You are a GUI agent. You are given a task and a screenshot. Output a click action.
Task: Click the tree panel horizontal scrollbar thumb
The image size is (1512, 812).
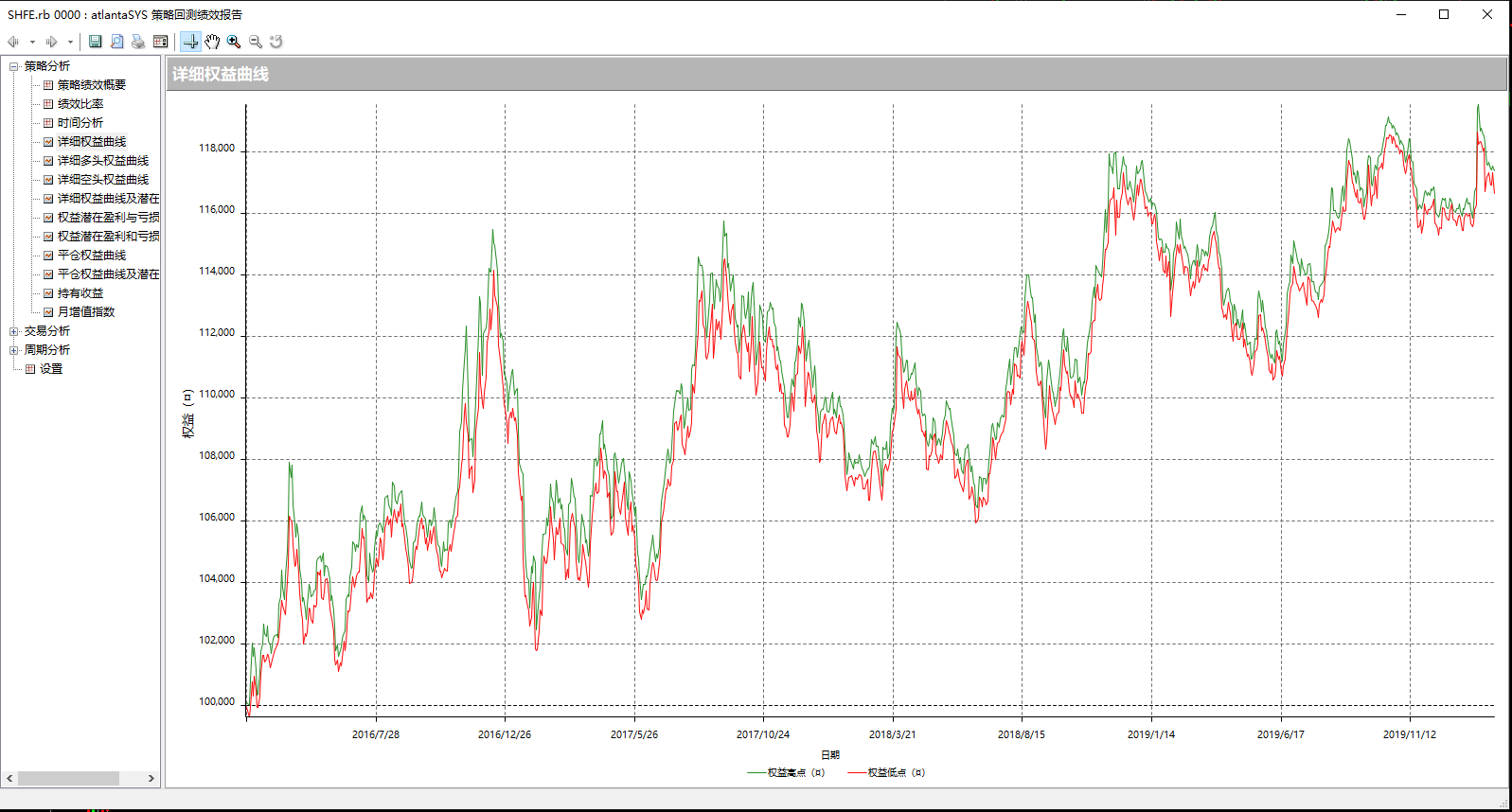point(68,779)
